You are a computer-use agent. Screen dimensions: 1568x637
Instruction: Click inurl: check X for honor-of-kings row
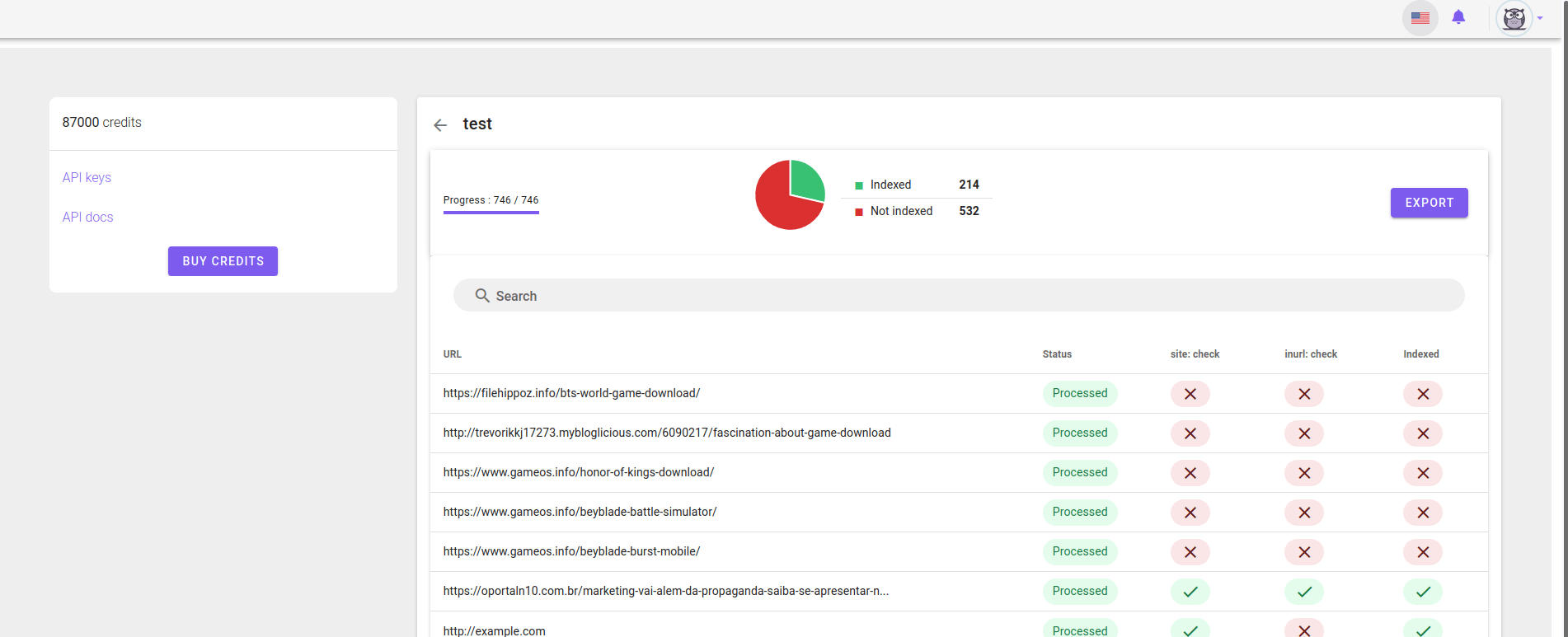[x=1303, y=473]
